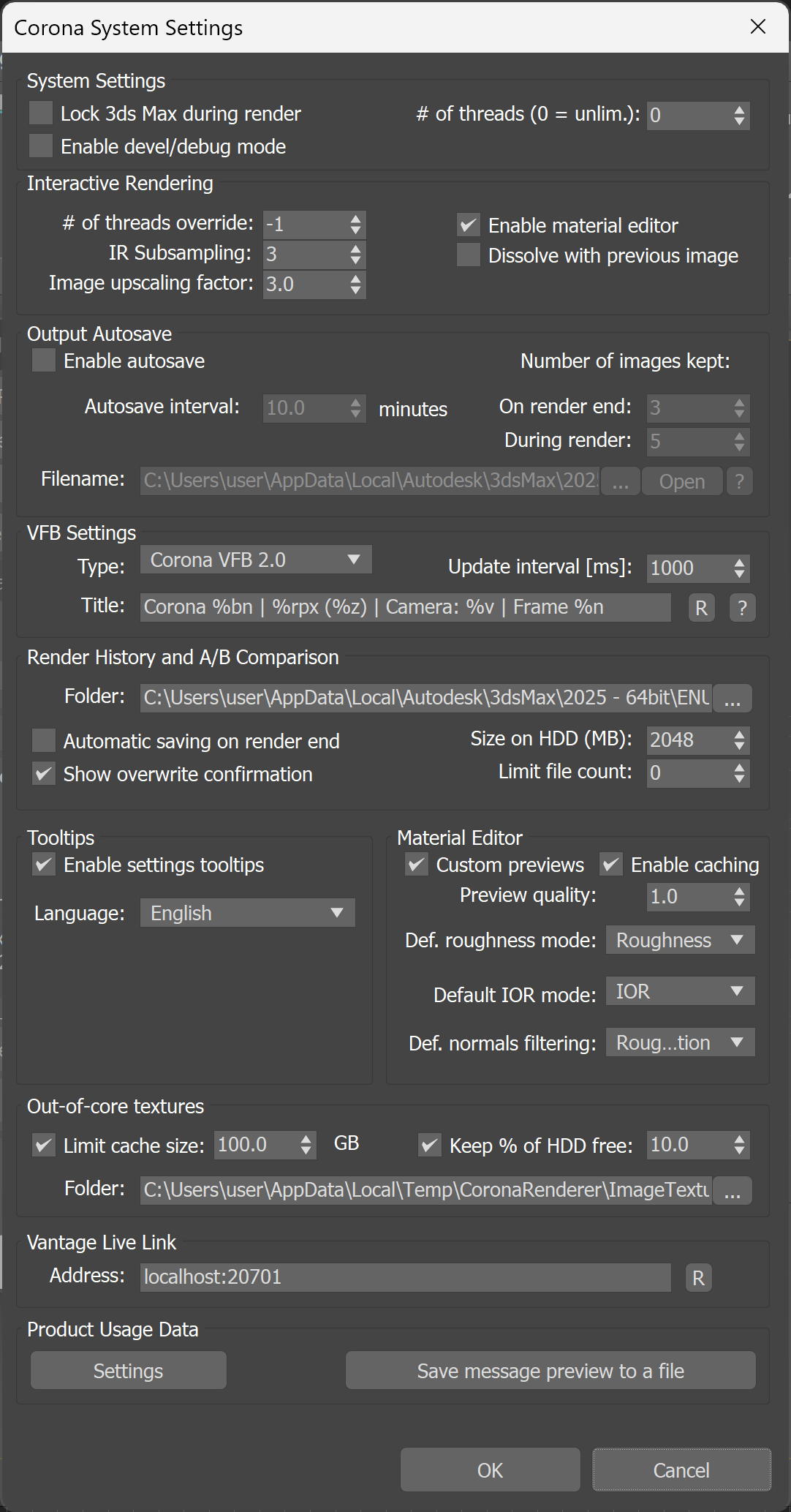Enable autosave checkbox in Output Autosave
Viewport: 791px width, 1512px height.
(44, 361)
